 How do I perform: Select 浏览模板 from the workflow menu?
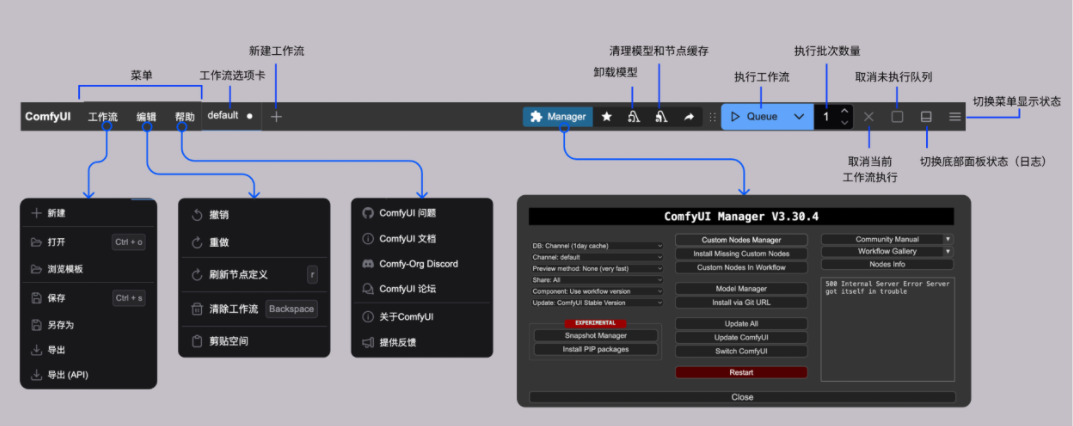pos(88,269)
